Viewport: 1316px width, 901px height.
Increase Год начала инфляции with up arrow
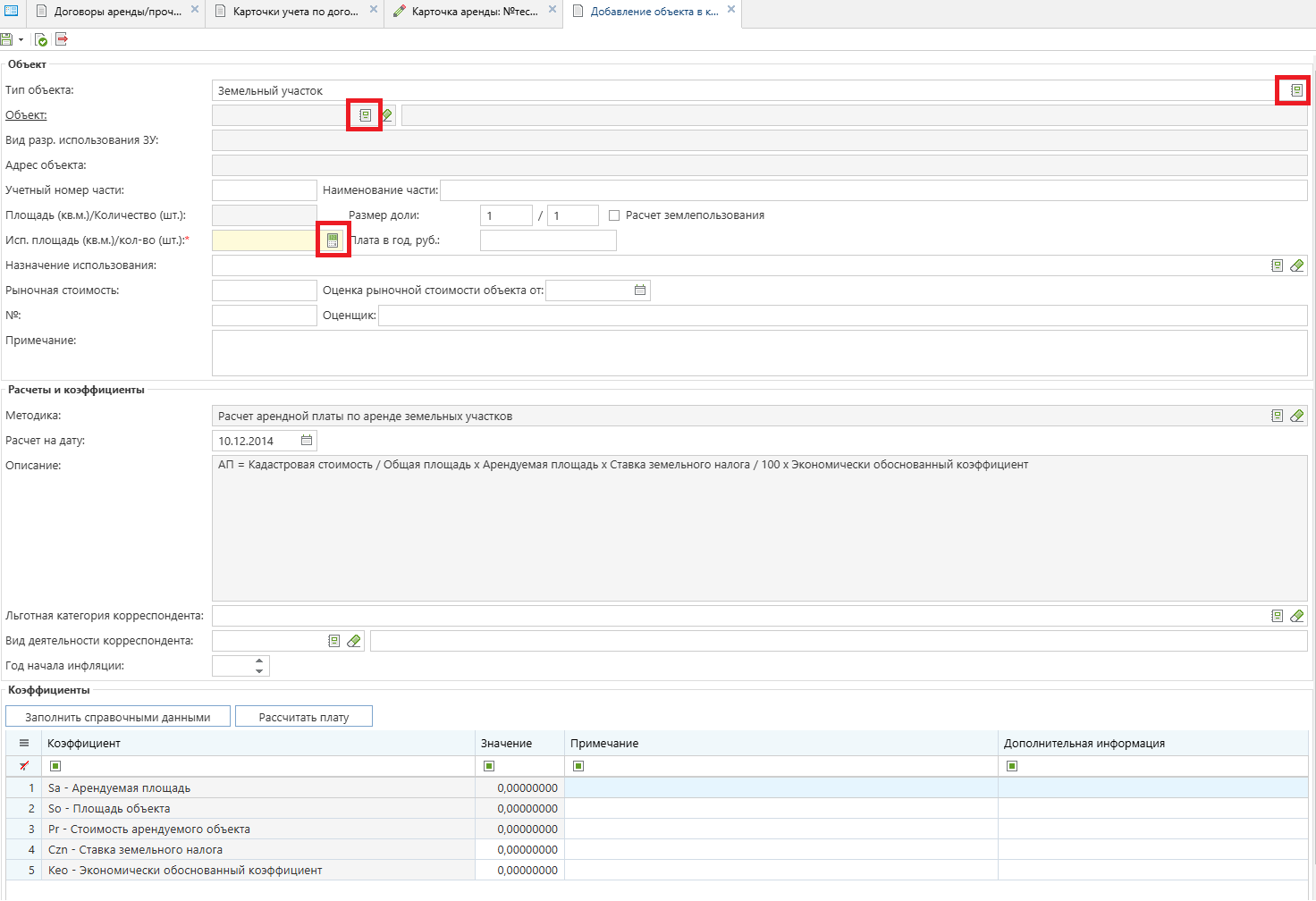tap(259, 661)
